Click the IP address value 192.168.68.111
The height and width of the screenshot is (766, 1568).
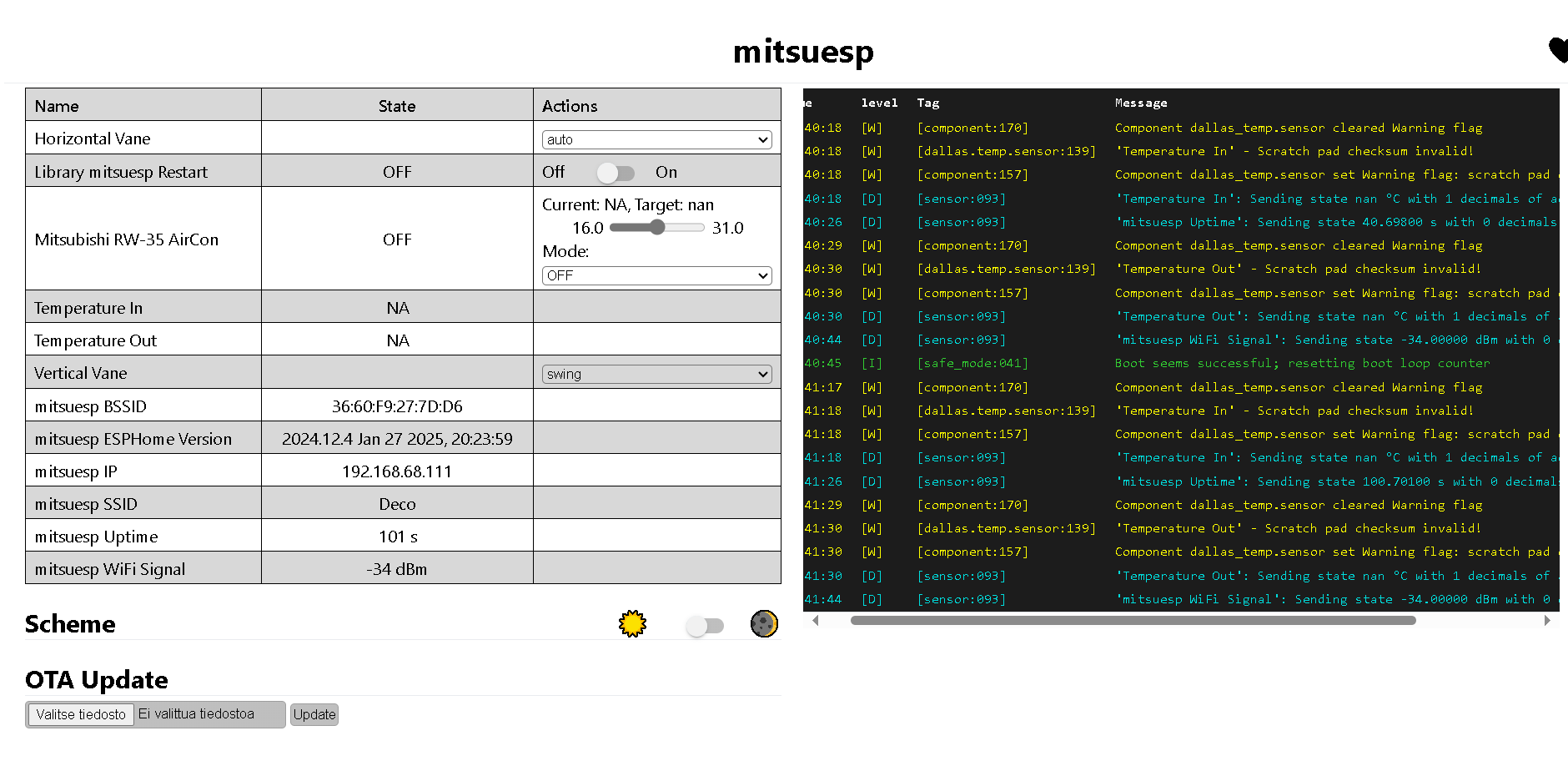tap(397, 471)
